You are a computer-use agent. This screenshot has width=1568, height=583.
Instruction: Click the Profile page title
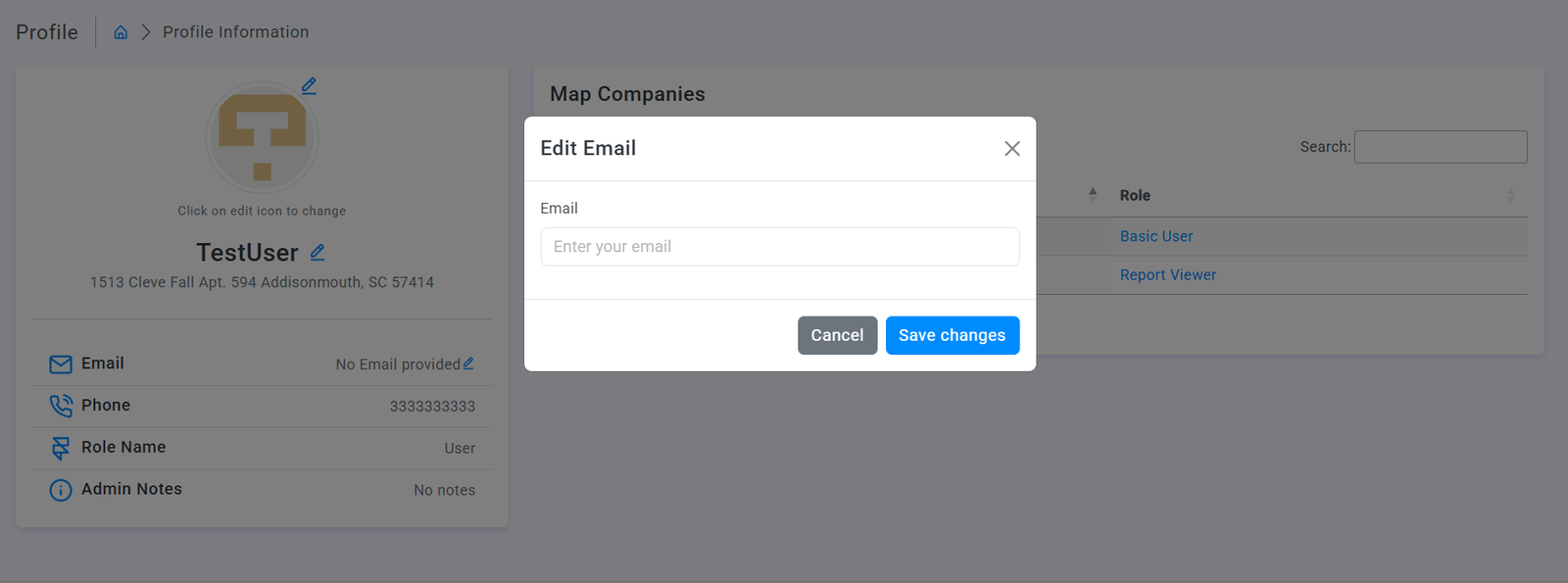click(47, 32)
